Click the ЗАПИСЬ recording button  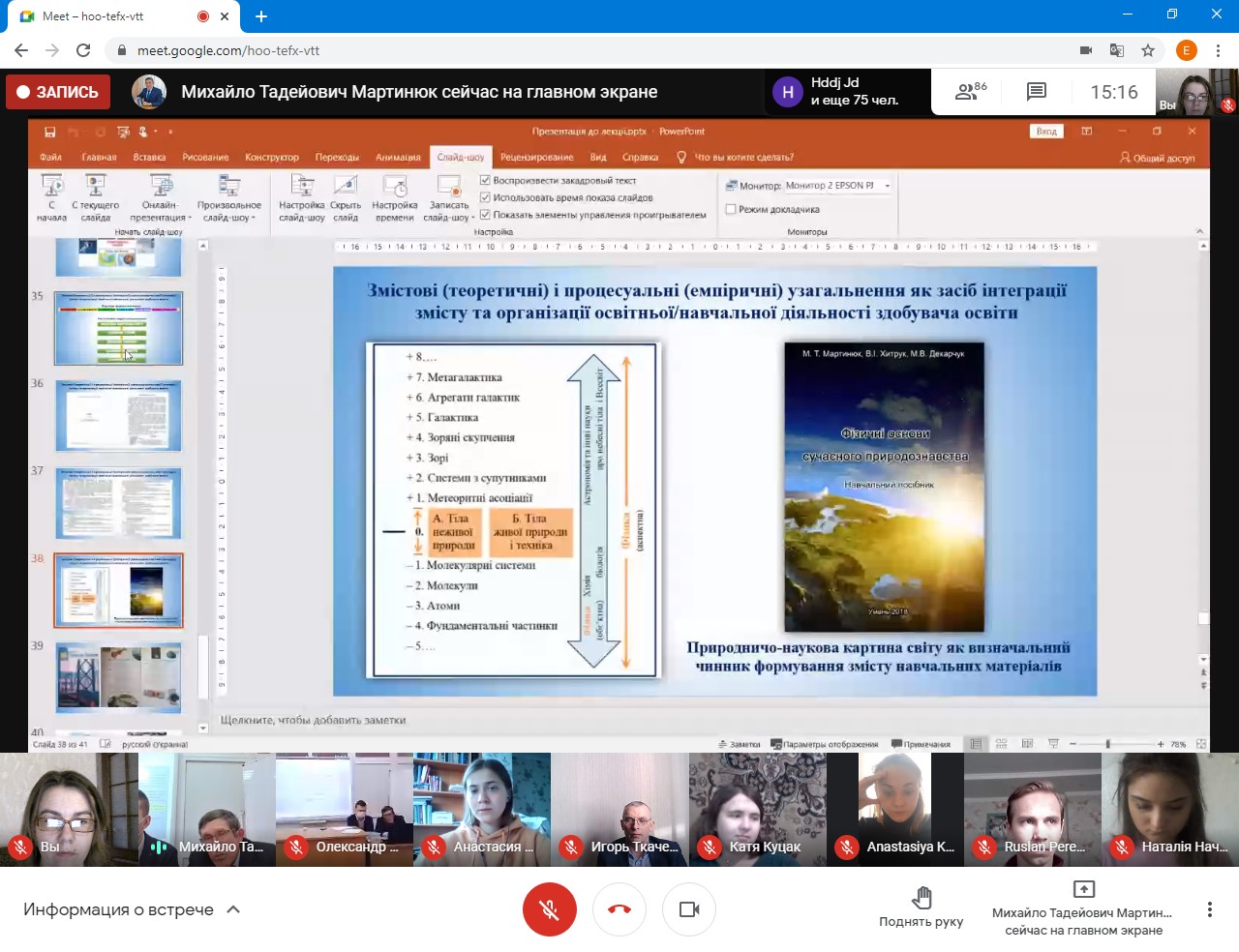(x=58, y=92)
